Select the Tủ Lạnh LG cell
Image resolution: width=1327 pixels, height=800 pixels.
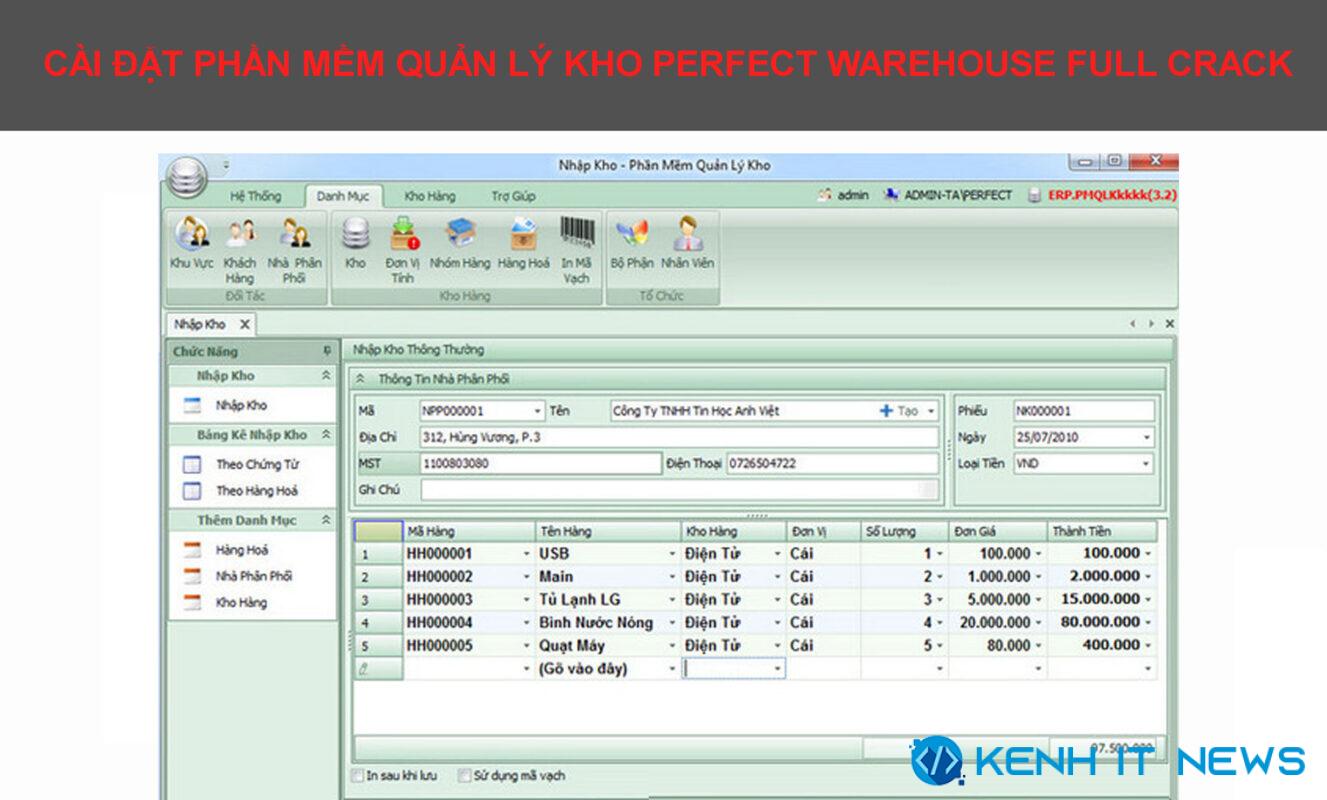(x=608, y=600)
